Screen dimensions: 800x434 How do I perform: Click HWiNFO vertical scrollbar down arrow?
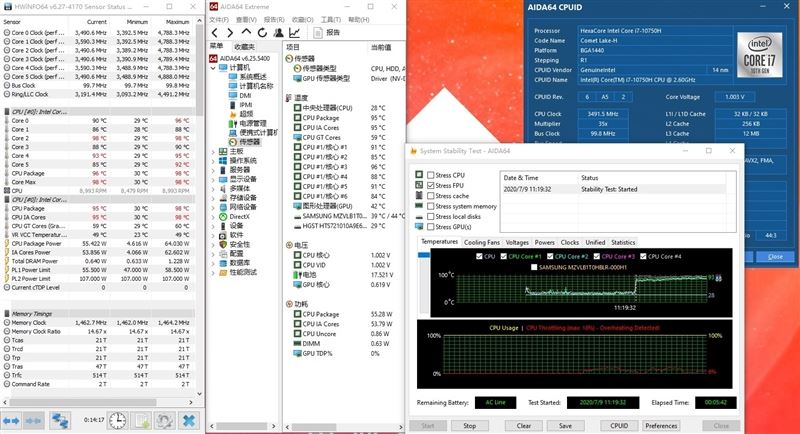tap(199, 394)
